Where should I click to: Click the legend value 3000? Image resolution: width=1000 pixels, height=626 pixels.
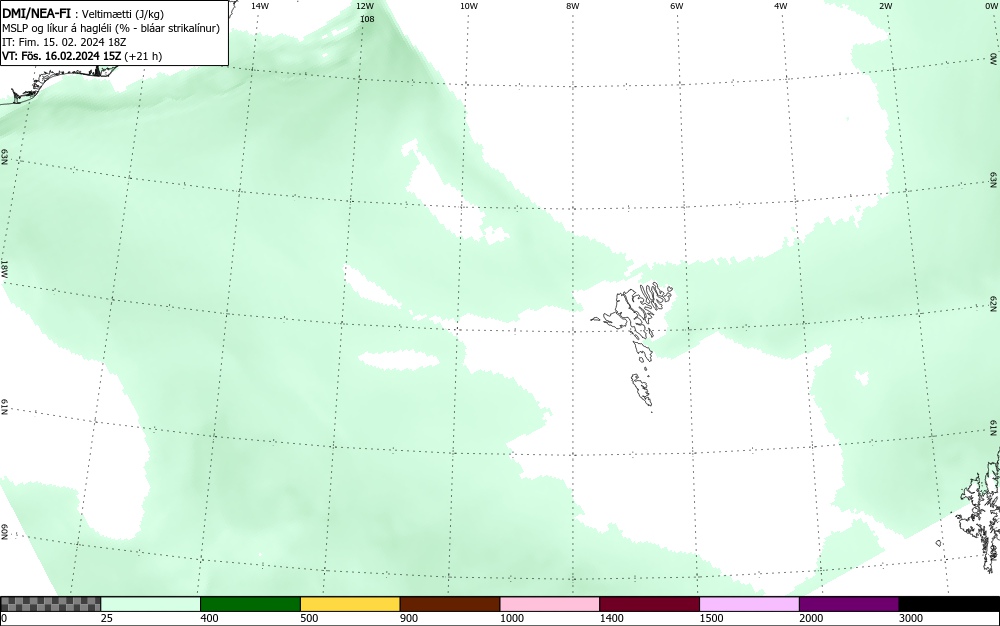(911, 618)
